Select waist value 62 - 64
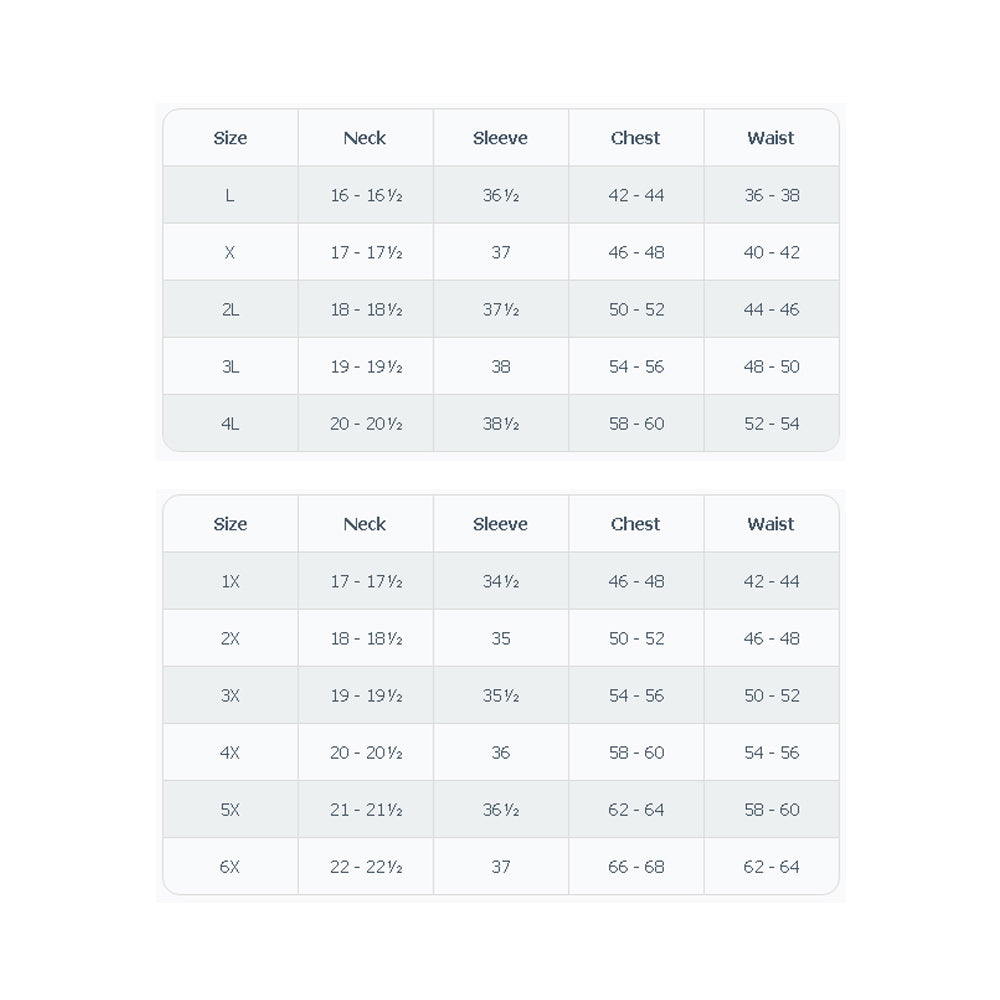Screen dimensions: 1000x1000 [x=772, y=867]
